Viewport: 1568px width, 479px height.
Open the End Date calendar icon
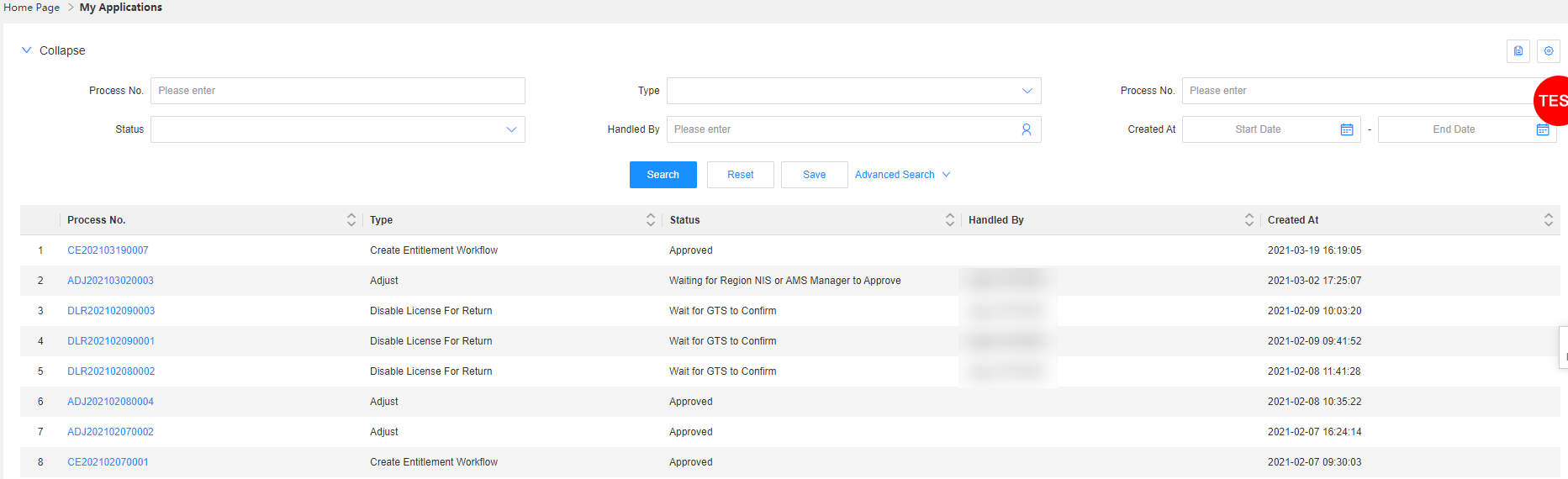[x=1542, y=129]
